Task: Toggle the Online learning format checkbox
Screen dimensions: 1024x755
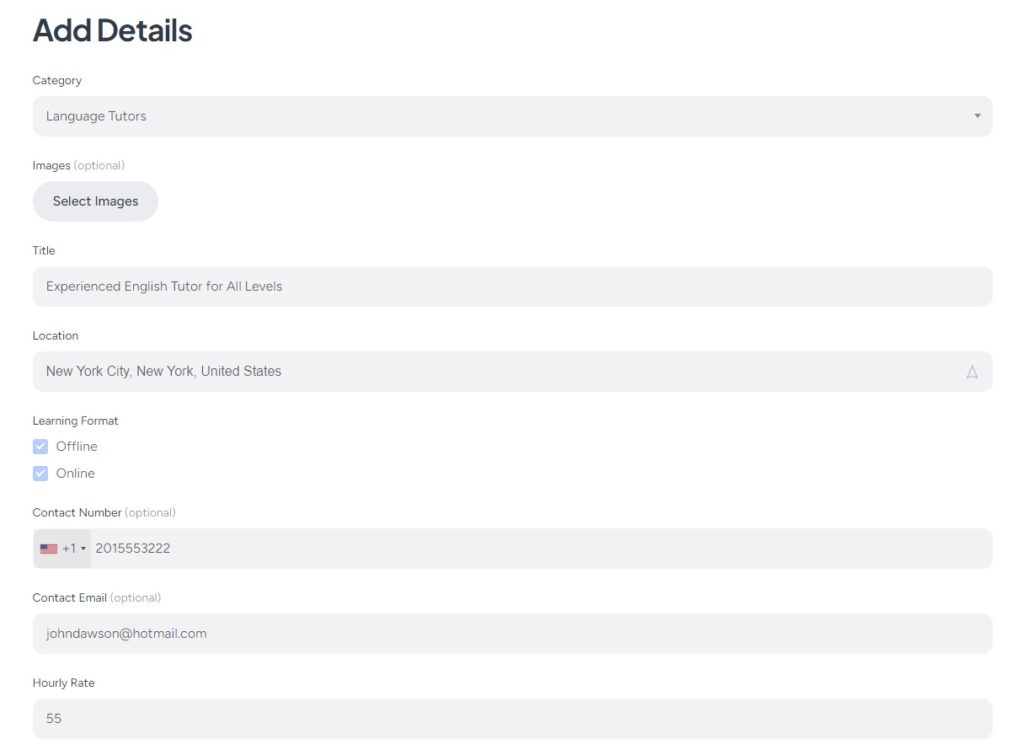Action: tap(41, 474)
